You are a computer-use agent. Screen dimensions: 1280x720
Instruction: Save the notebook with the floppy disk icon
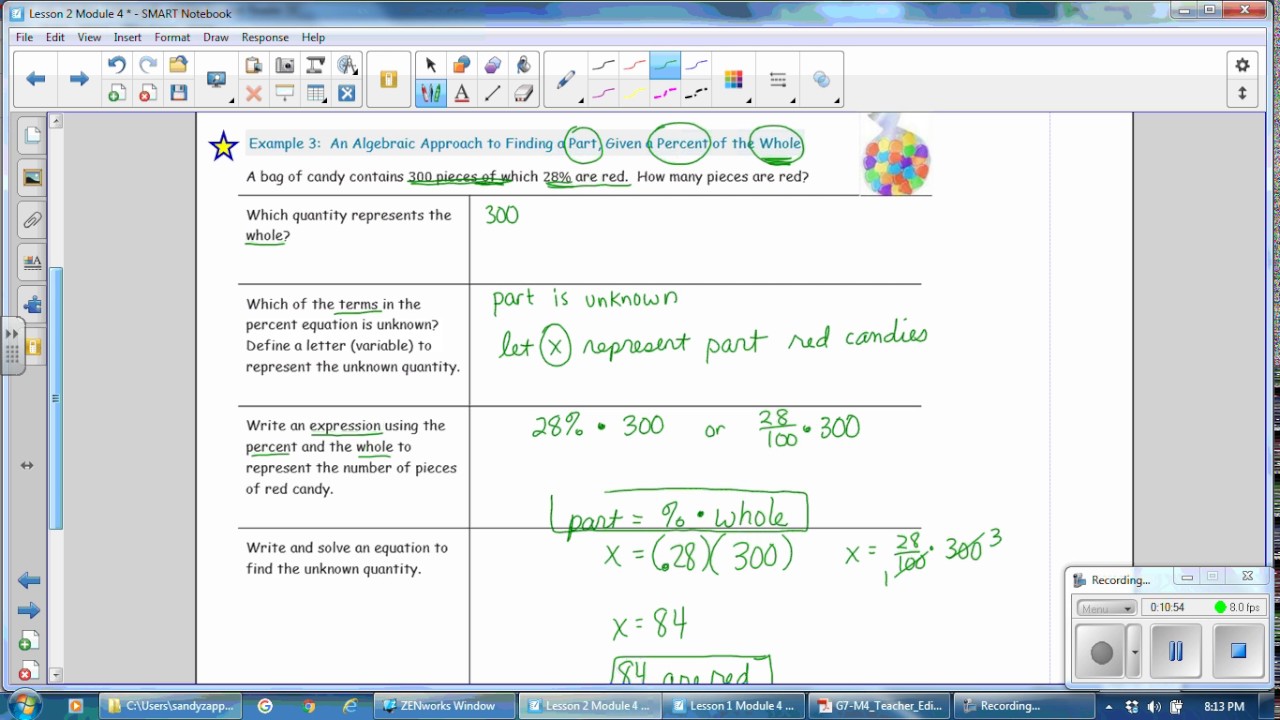179,94
